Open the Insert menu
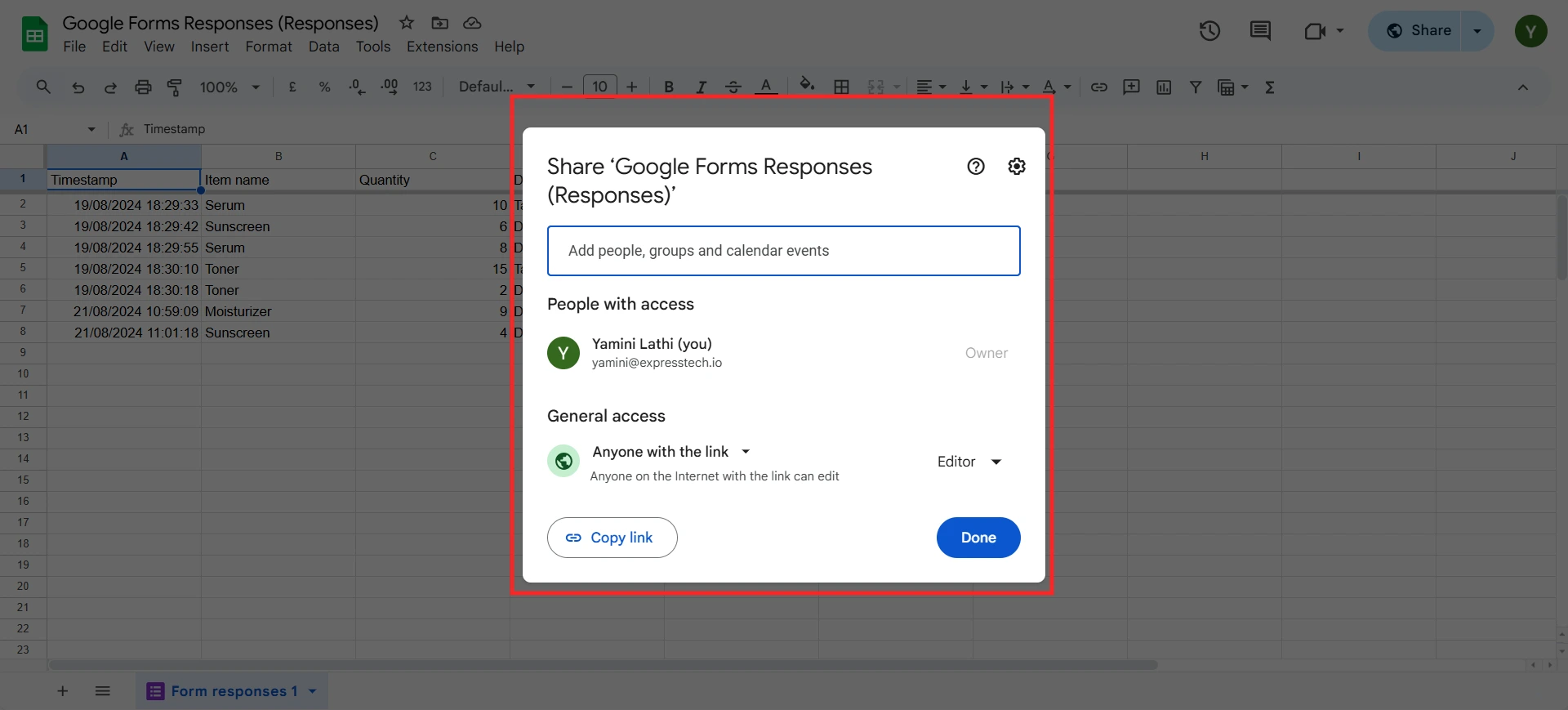The image size is (1568, 710). point(210,47)
